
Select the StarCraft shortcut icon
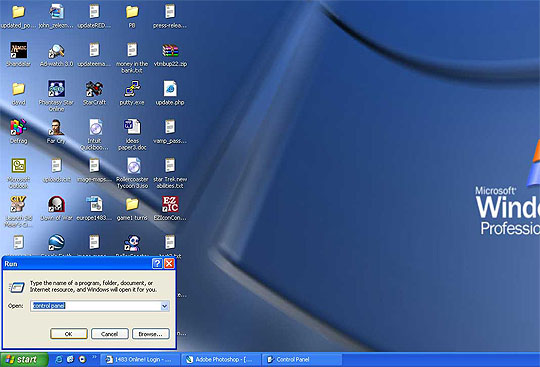tap(94, 89)
